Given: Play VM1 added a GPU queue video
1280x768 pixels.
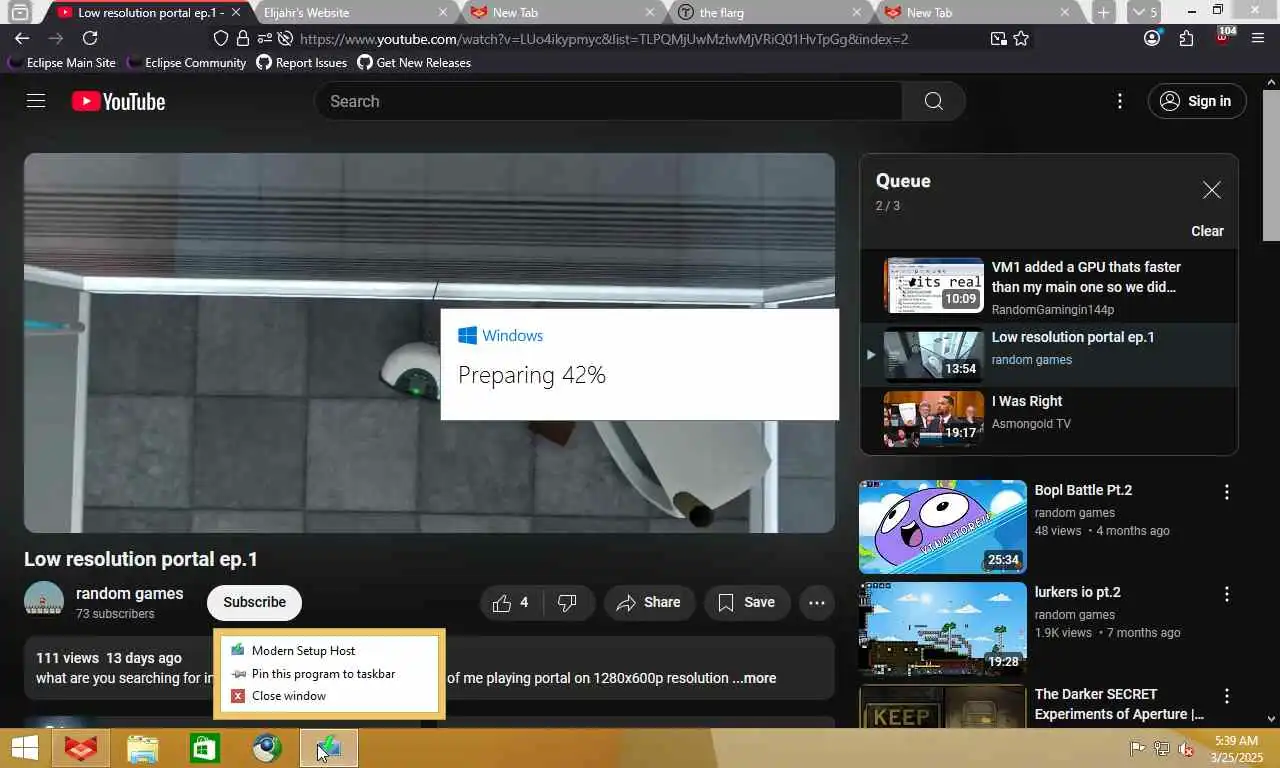Looking at the screenshot, I should 1049,287.
